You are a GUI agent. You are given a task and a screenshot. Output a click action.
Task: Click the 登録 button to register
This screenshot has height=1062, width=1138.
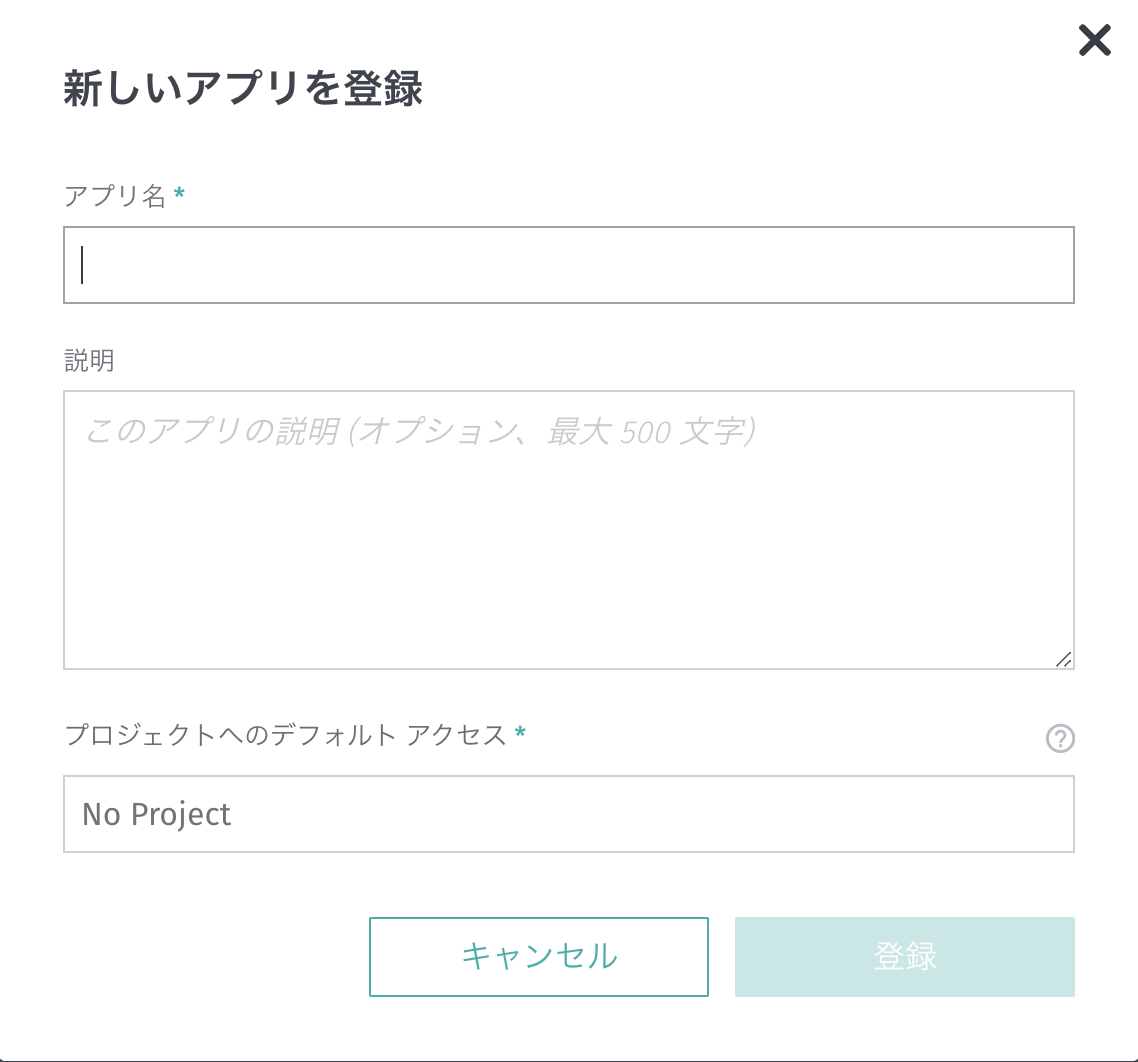pos(904,956)
